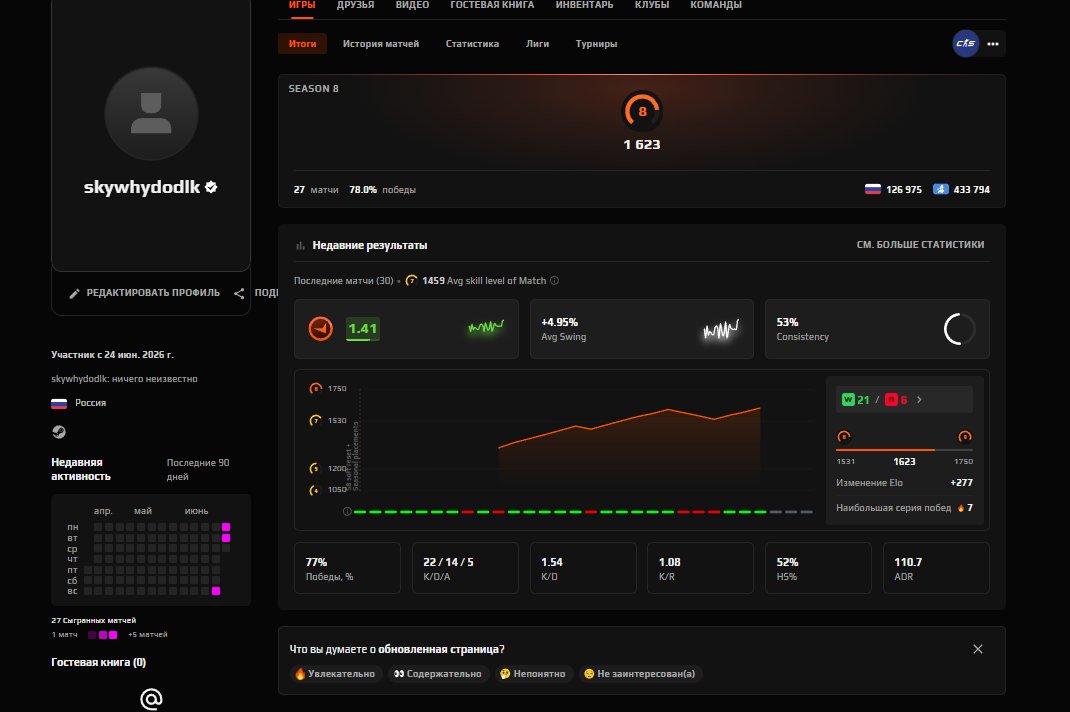This screenshot has height=712, width=1070.
Task: Open the Статистика sub-tab
Action: point(472,44)
